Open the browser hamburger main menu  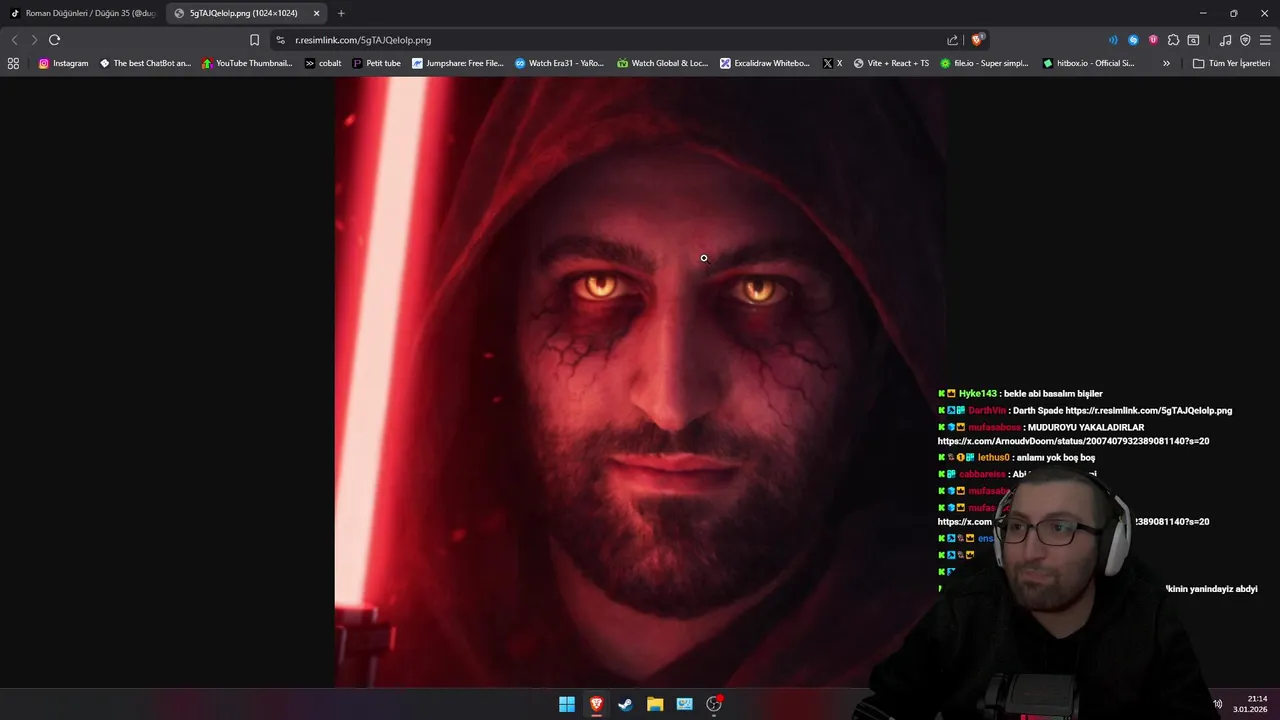tap(1265, 40)
